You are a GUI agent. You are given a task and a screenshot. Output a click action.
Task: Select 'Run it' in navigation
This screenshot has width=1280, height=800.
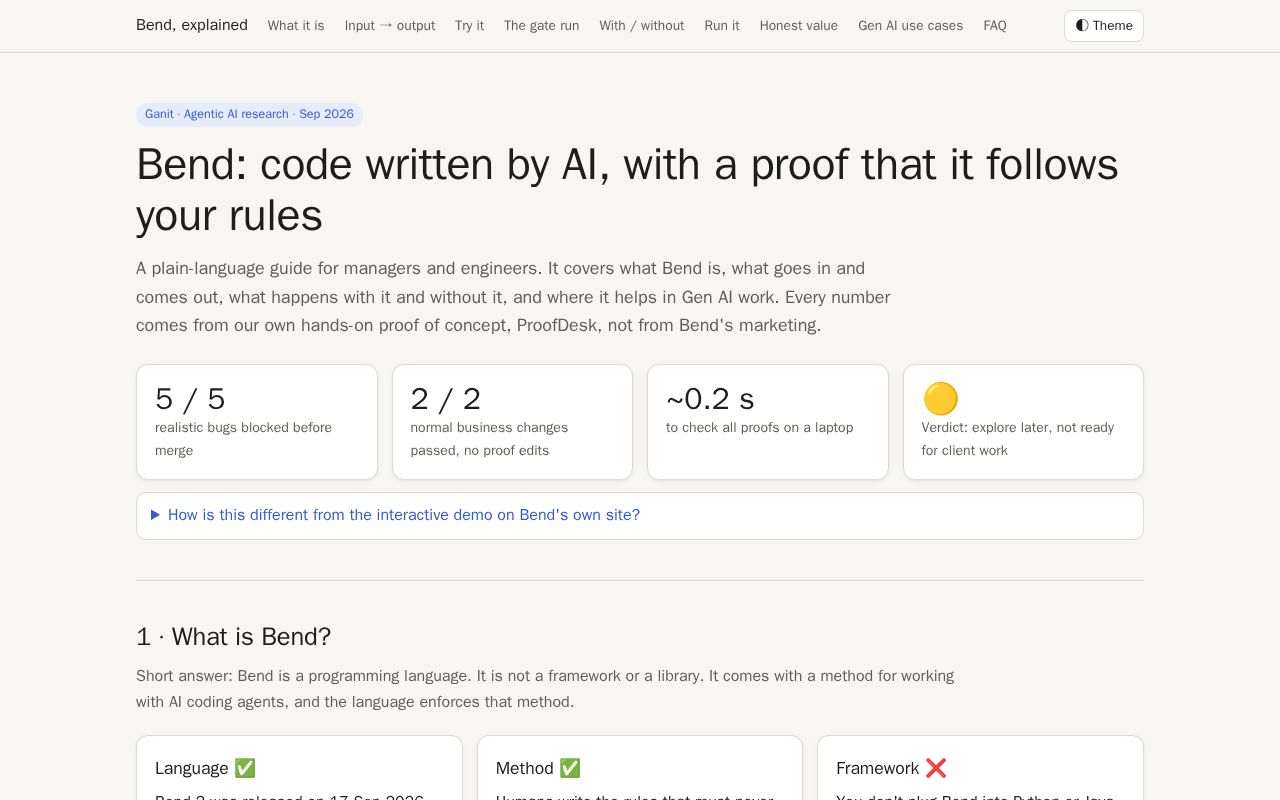pos(722,26)
